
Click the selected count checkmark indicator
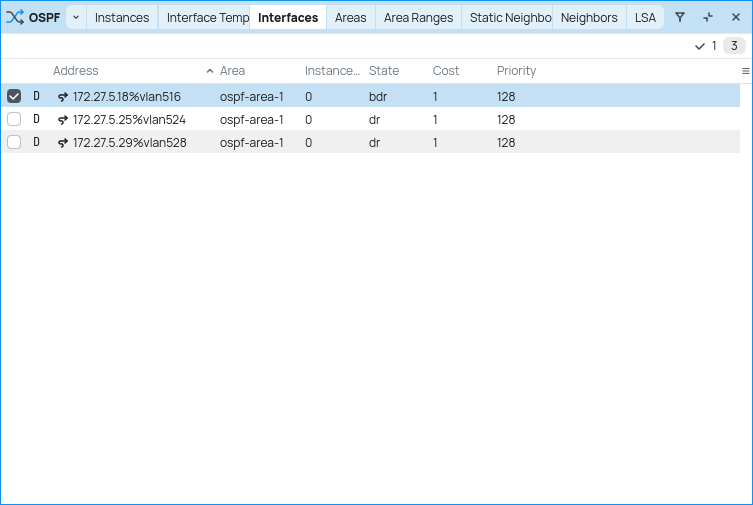[x=705, y=46]
